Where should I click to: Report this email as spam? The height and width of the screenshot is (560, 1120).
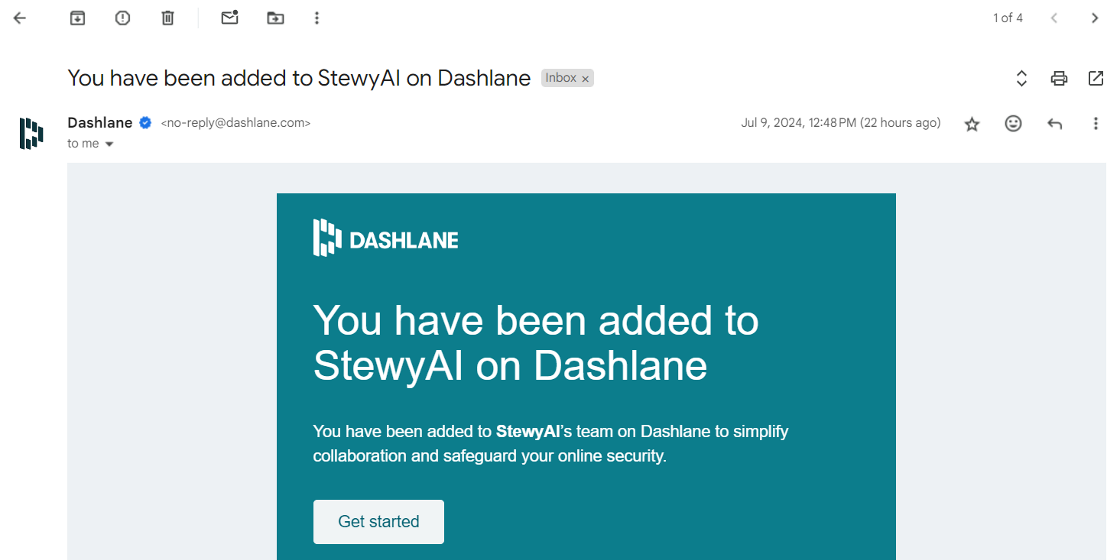(123, 18)
